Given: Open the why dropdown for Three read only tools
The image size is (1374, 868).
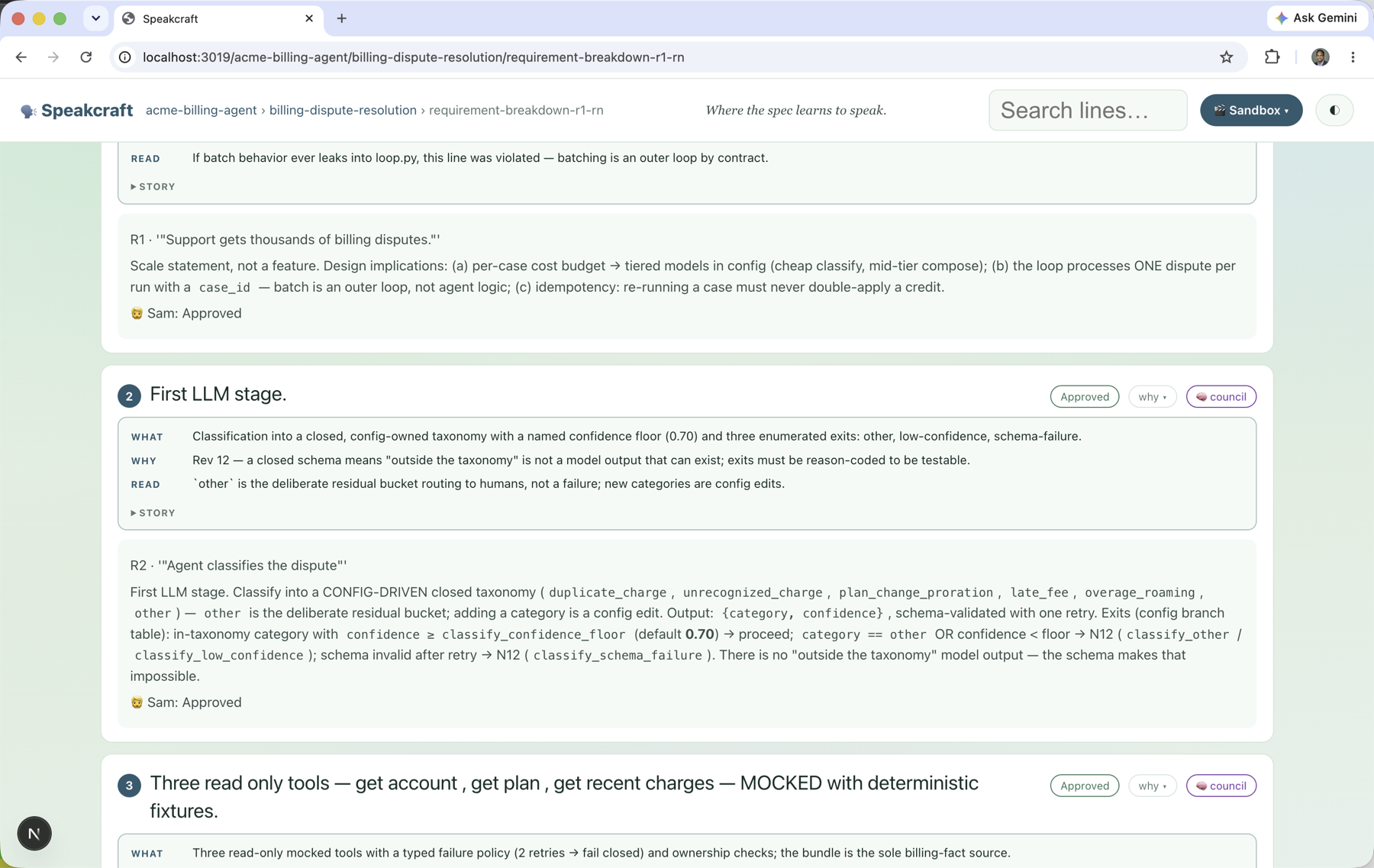Looking at the screenshot, I should pyautogui.click(x=1153, y=786).
